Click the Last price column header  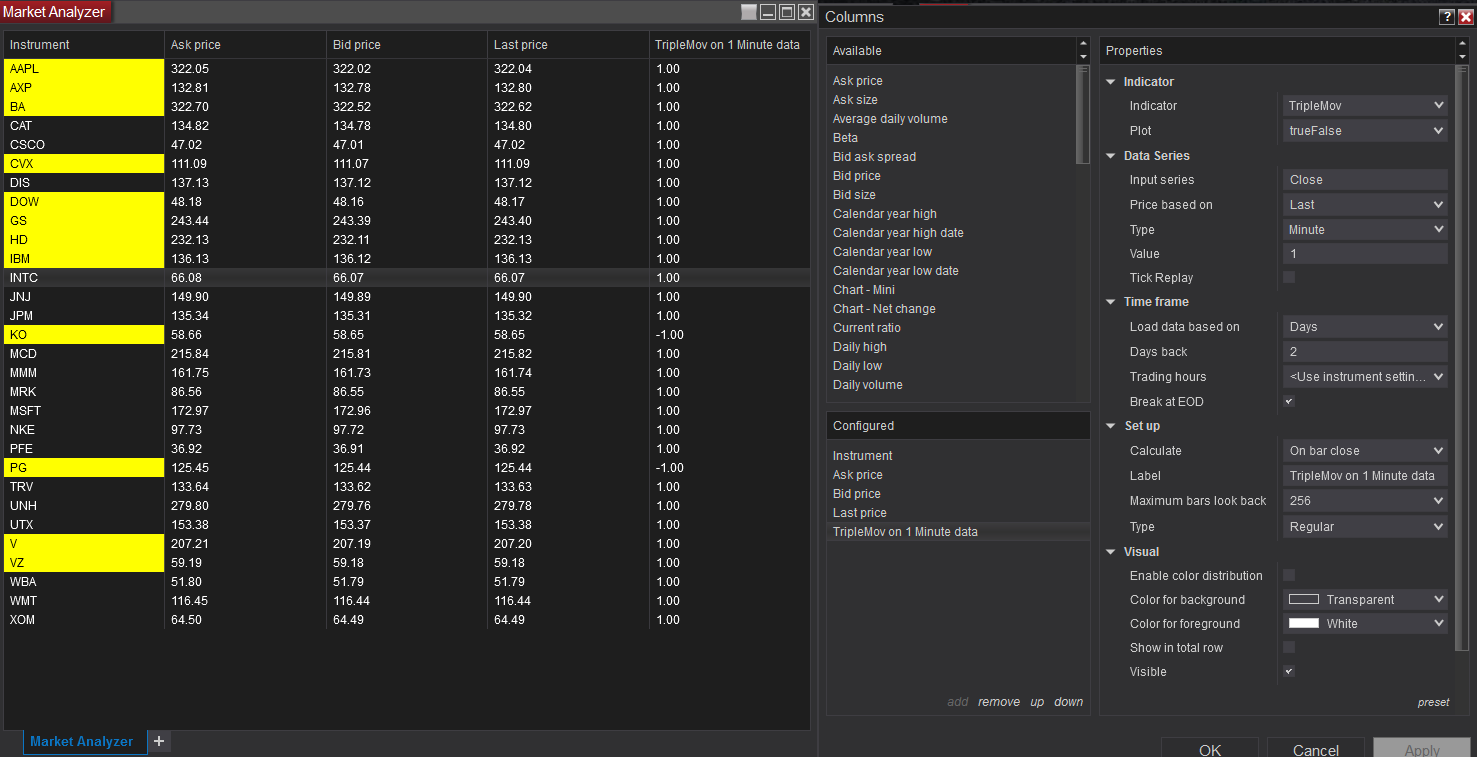coord(568,45)
